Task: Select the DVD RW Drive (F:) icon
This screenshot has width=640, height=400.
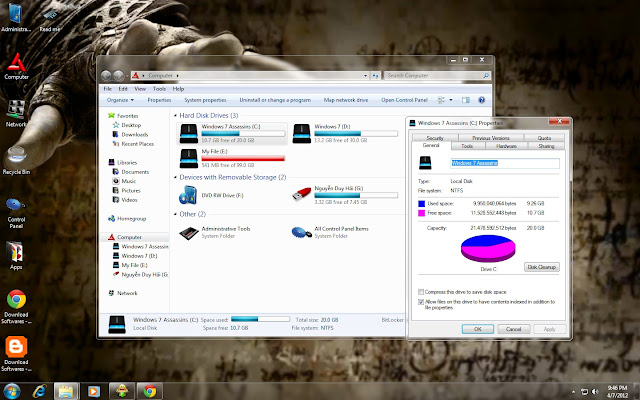Action: pyautogui.click(x=188, y=195)
